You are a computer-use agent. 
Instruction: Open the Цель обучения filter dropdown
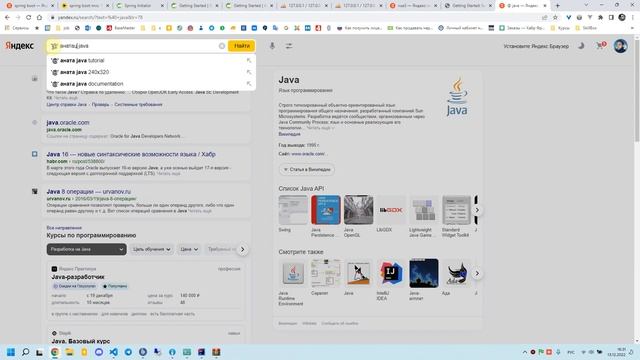tap(151, 249)
